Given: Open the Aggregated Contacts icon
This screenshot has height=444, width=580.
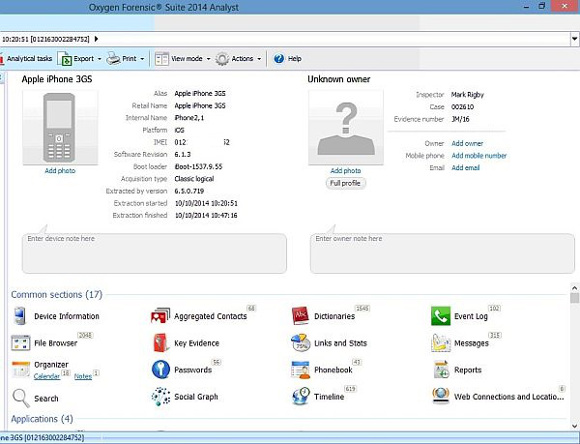Looking at the screenshot, I should (160, 316).
